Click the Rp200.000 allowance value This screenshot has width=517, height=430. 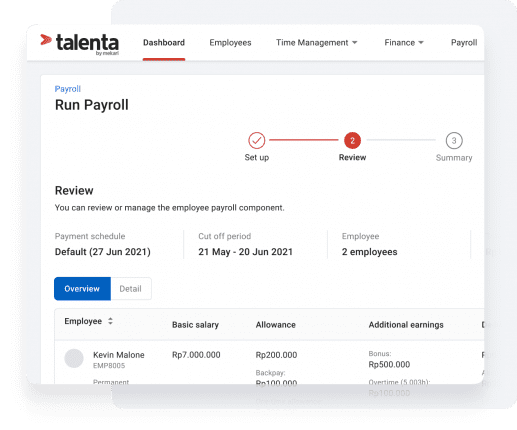tap(276, 355)
